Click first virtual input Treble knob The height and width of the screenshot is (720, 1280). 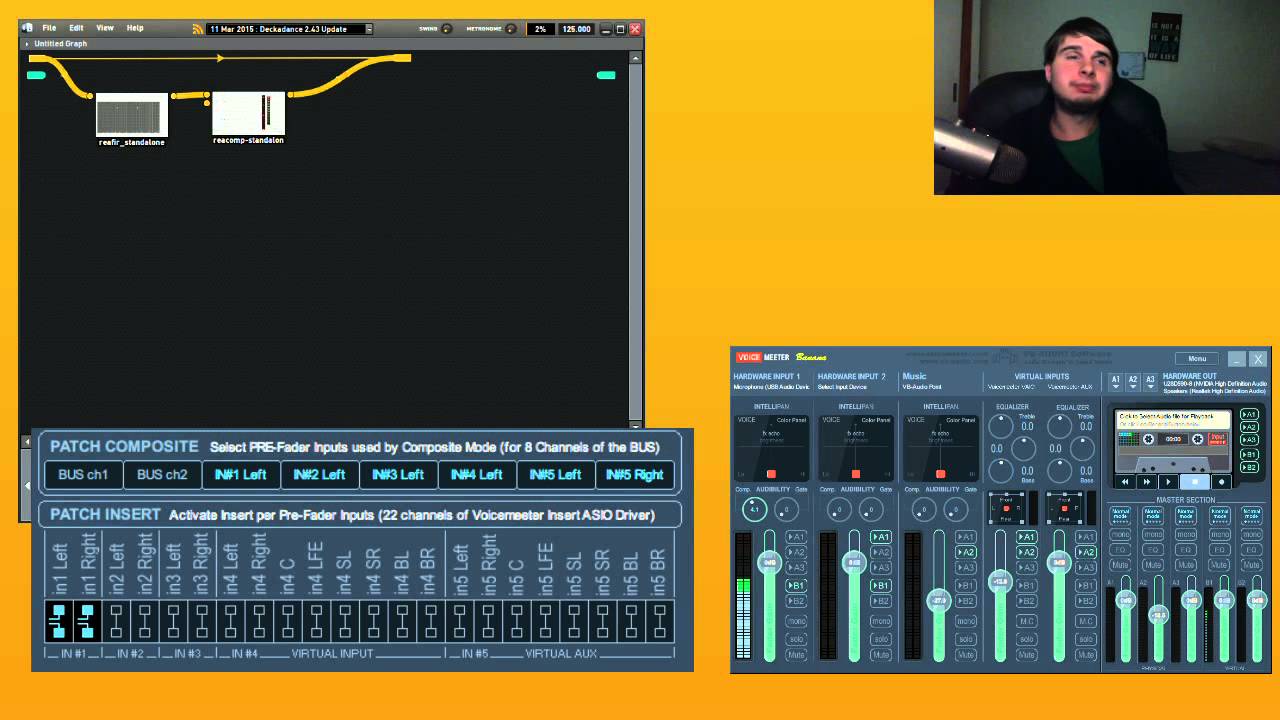(1000, 427)
